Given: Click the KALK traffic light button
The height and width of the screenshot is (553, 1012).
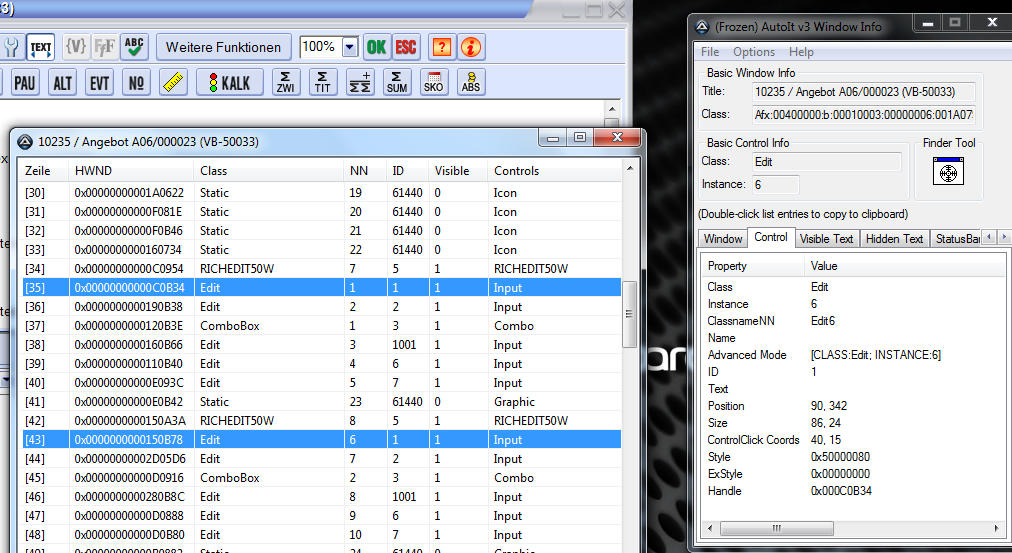Looking at the screenshot, I should (229, 82).
